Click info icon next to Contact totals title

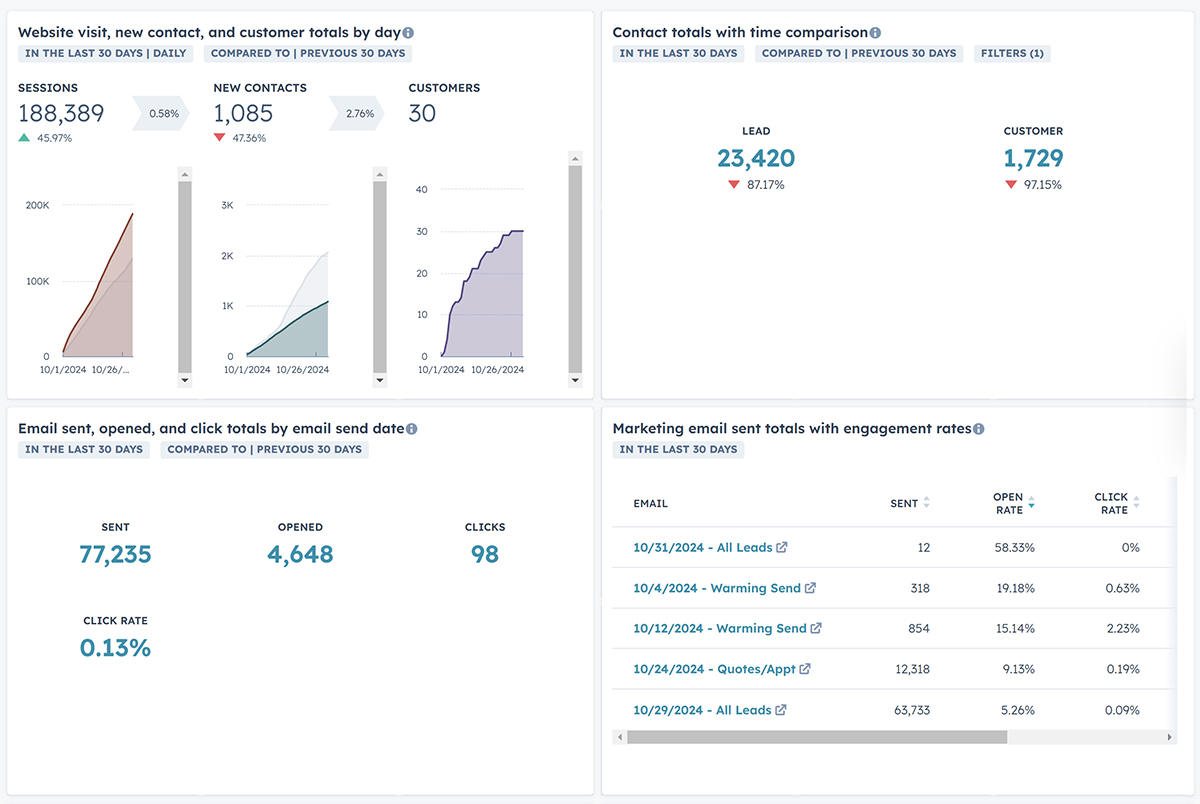pyautogui.click(x=876, y=33)
